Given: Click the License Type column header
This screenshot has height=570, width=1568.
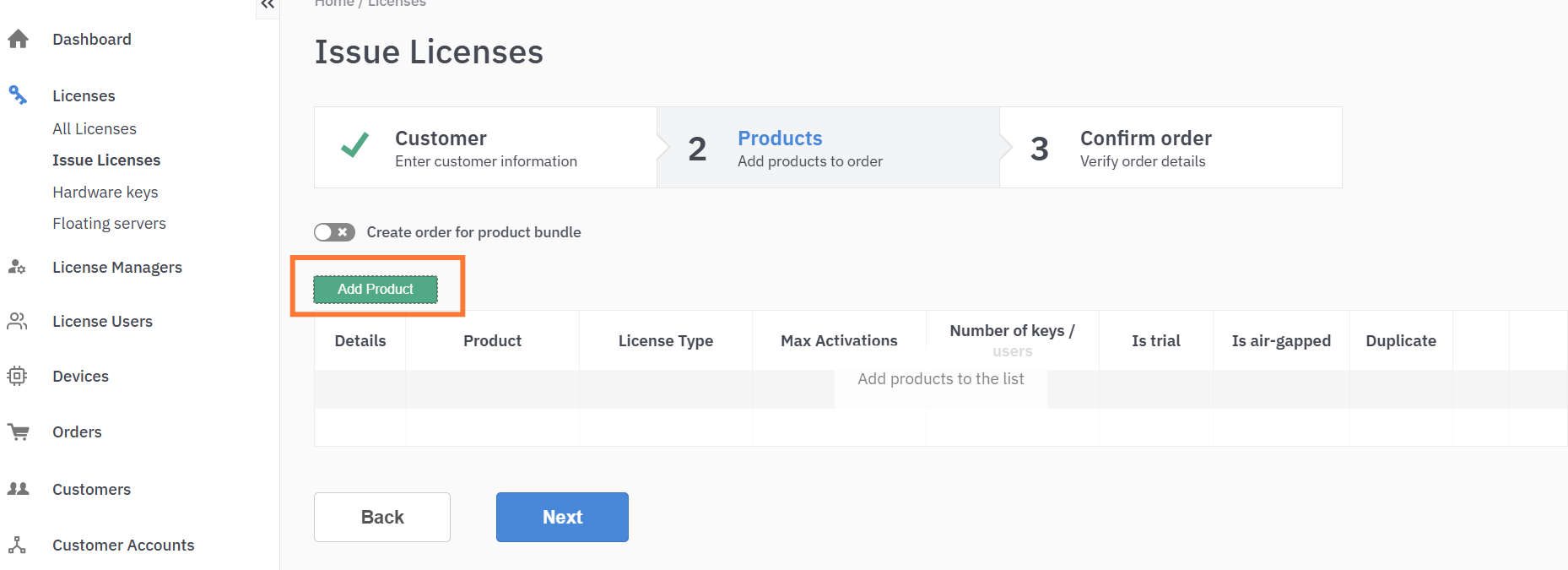Looking at the screenshot, I should click(665, 340).
